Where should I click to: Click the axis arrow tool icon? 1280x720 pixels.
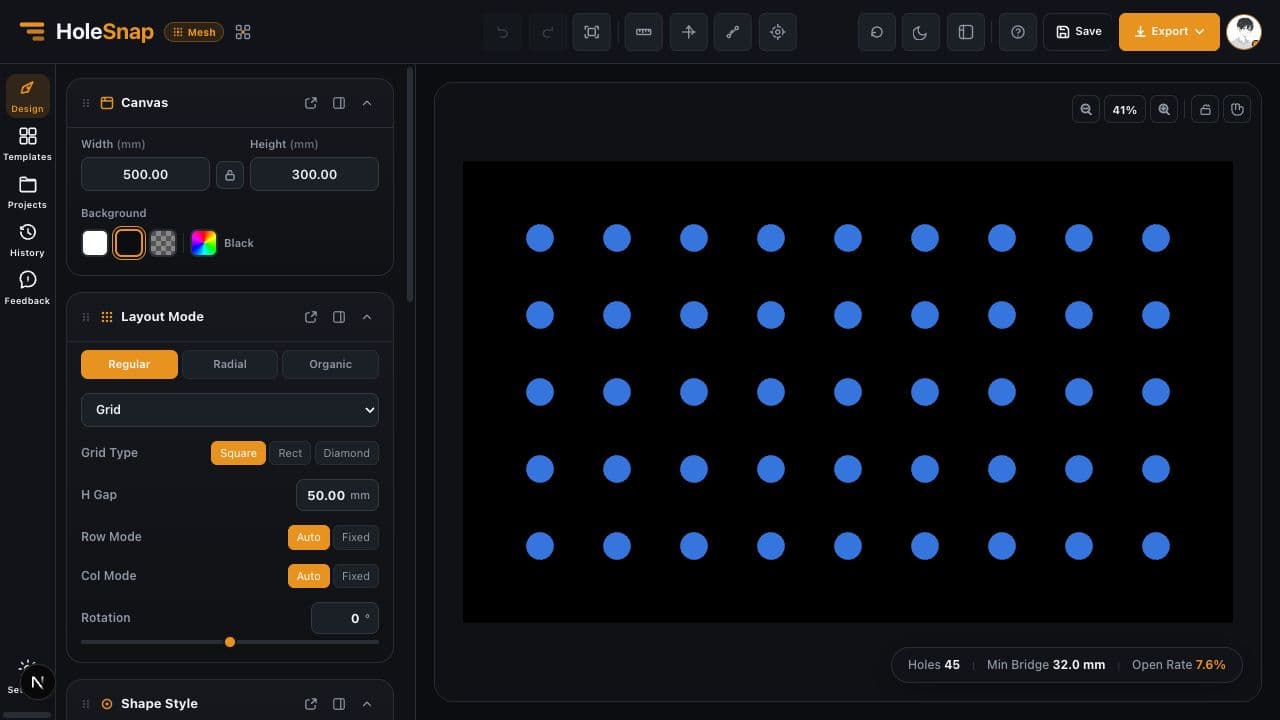tap(689, 32)
